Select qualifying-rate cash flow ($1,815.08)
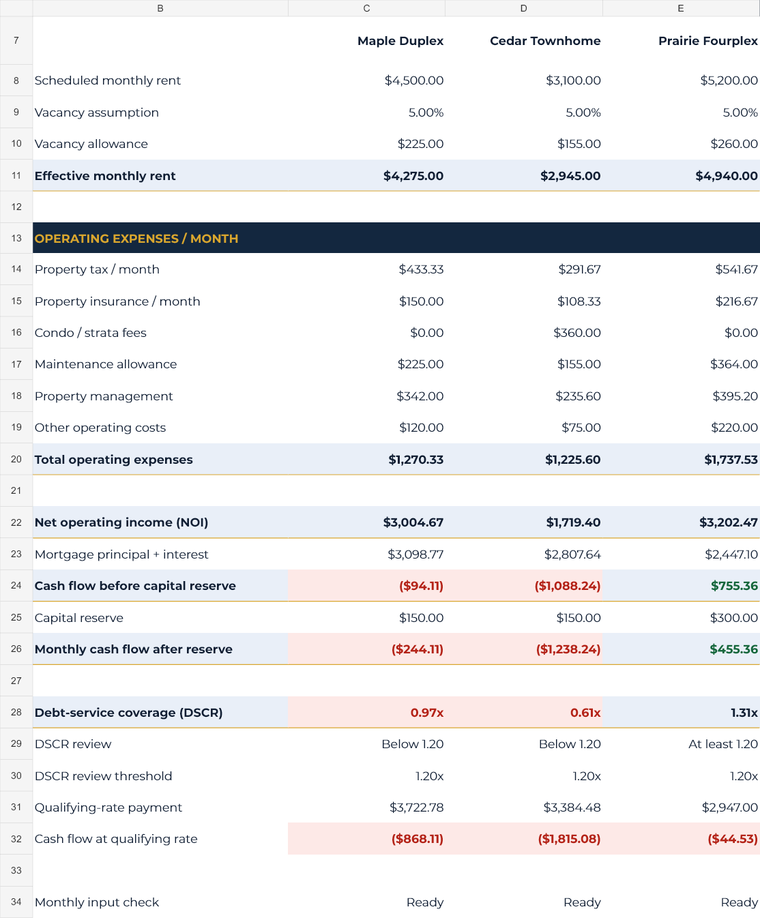Screen dimensions: 760x918 pos(523,839)
